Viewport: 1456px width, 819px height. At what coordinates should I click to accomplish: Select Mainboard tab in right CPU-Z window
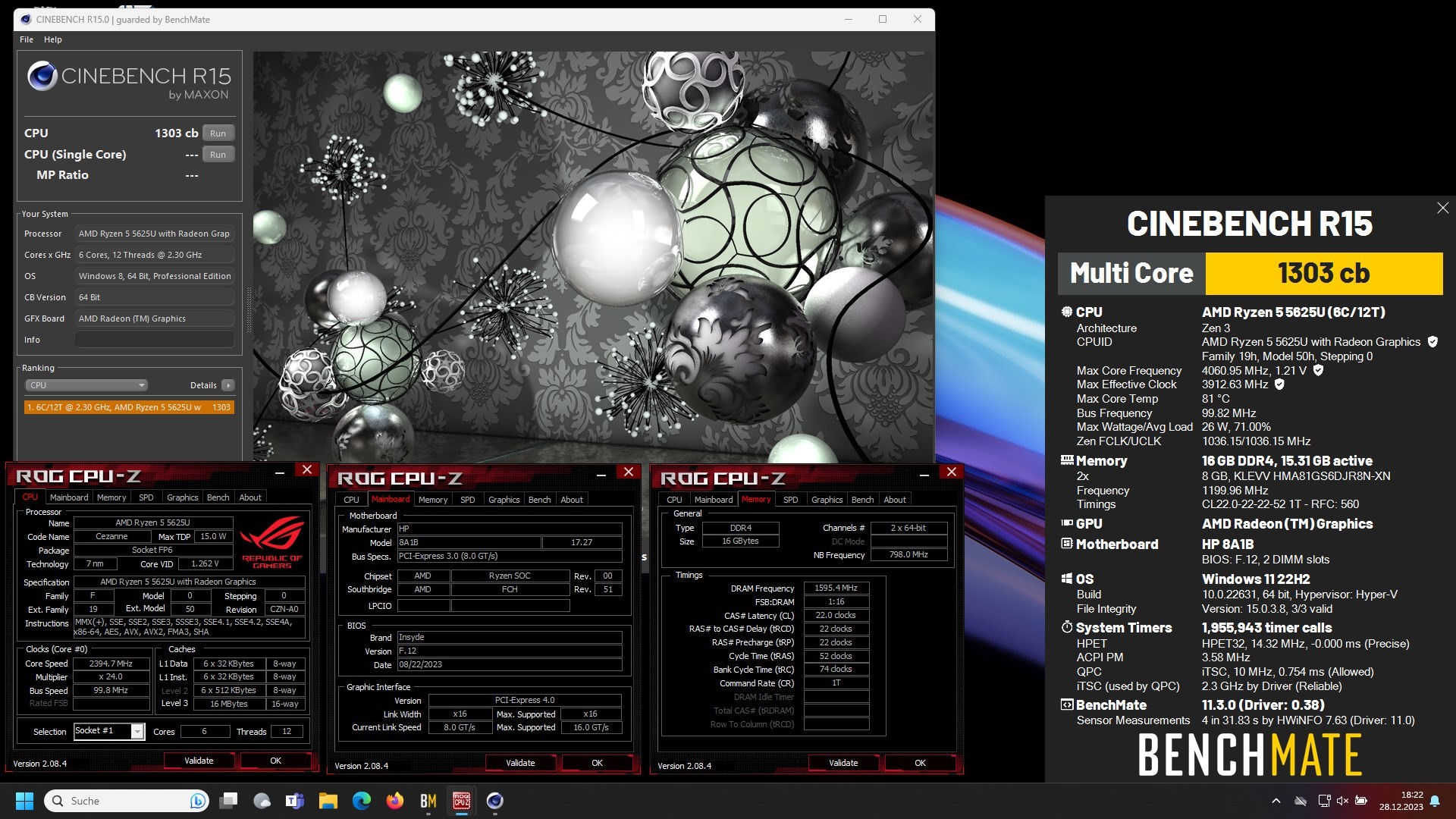714,500
